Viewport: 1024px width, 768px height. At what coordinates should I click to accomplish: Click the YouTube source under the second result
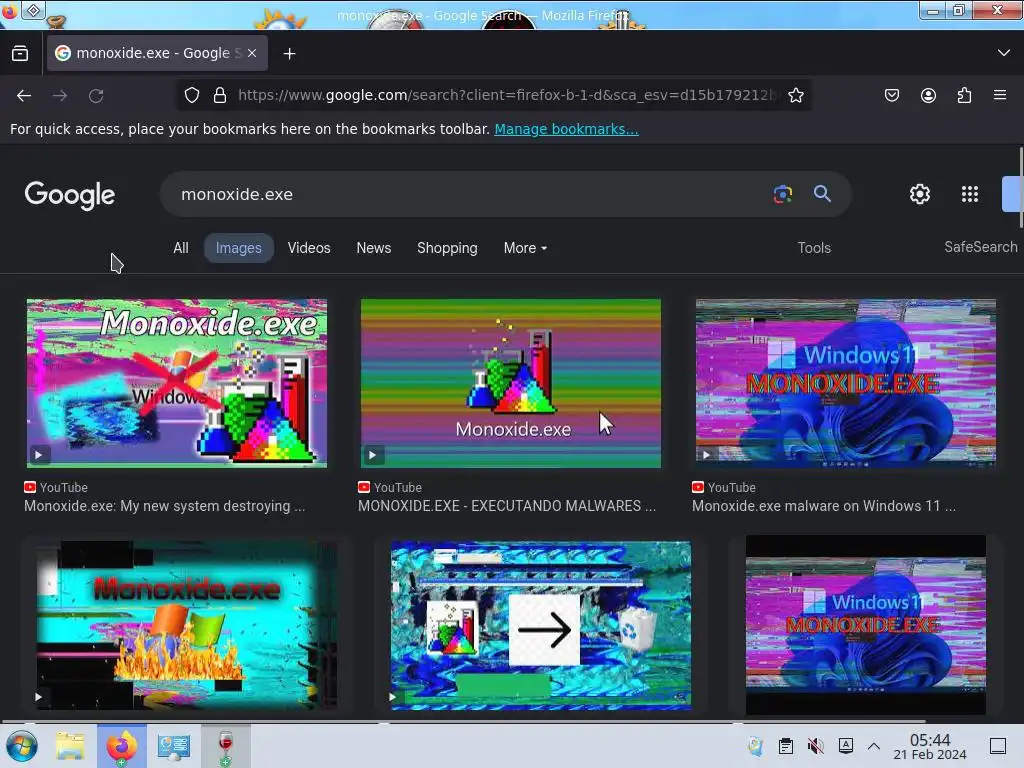click(390, 487)
